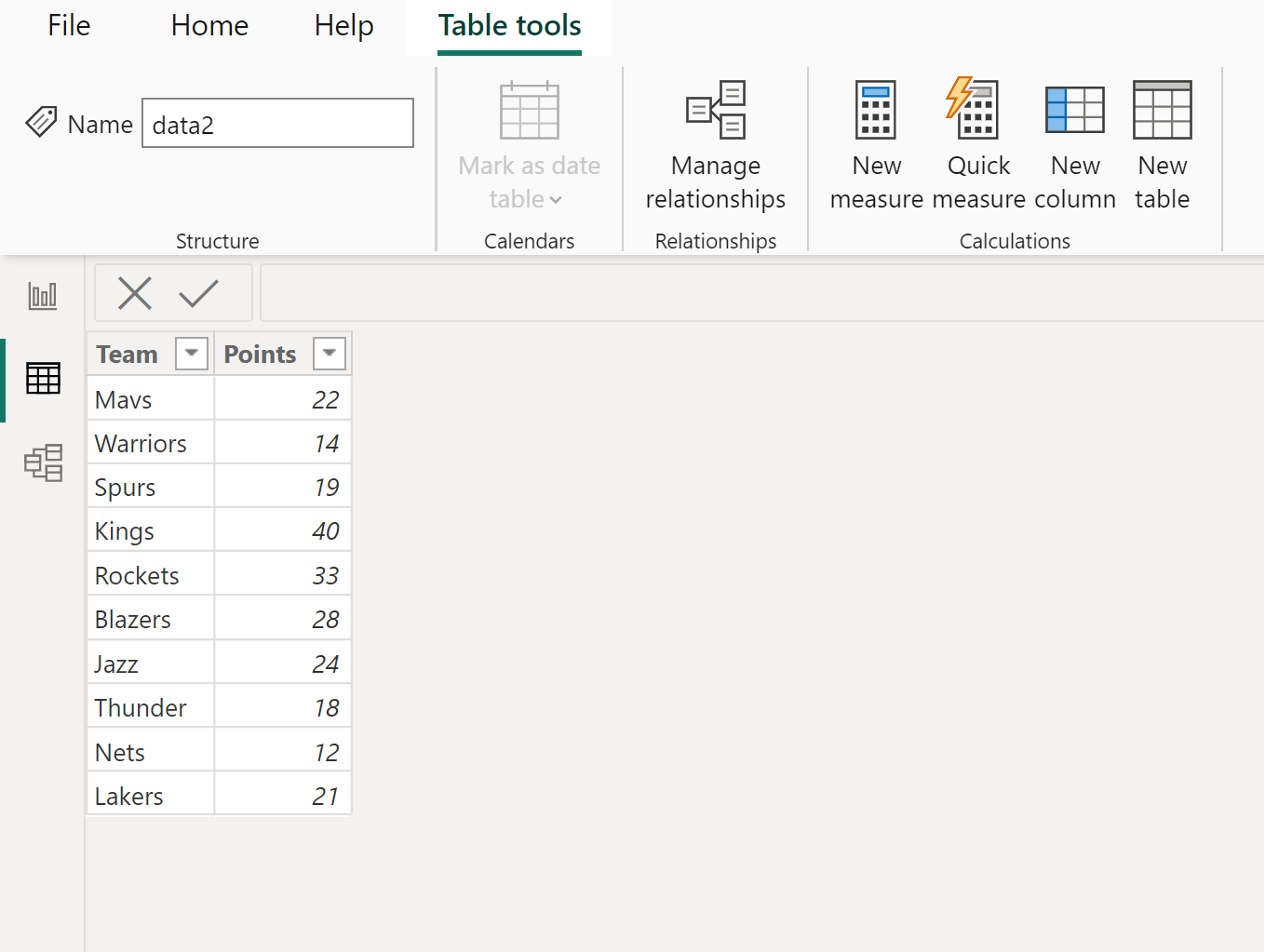
Task: Open the Team column filter dropdown
Action: tap(192, 354)
